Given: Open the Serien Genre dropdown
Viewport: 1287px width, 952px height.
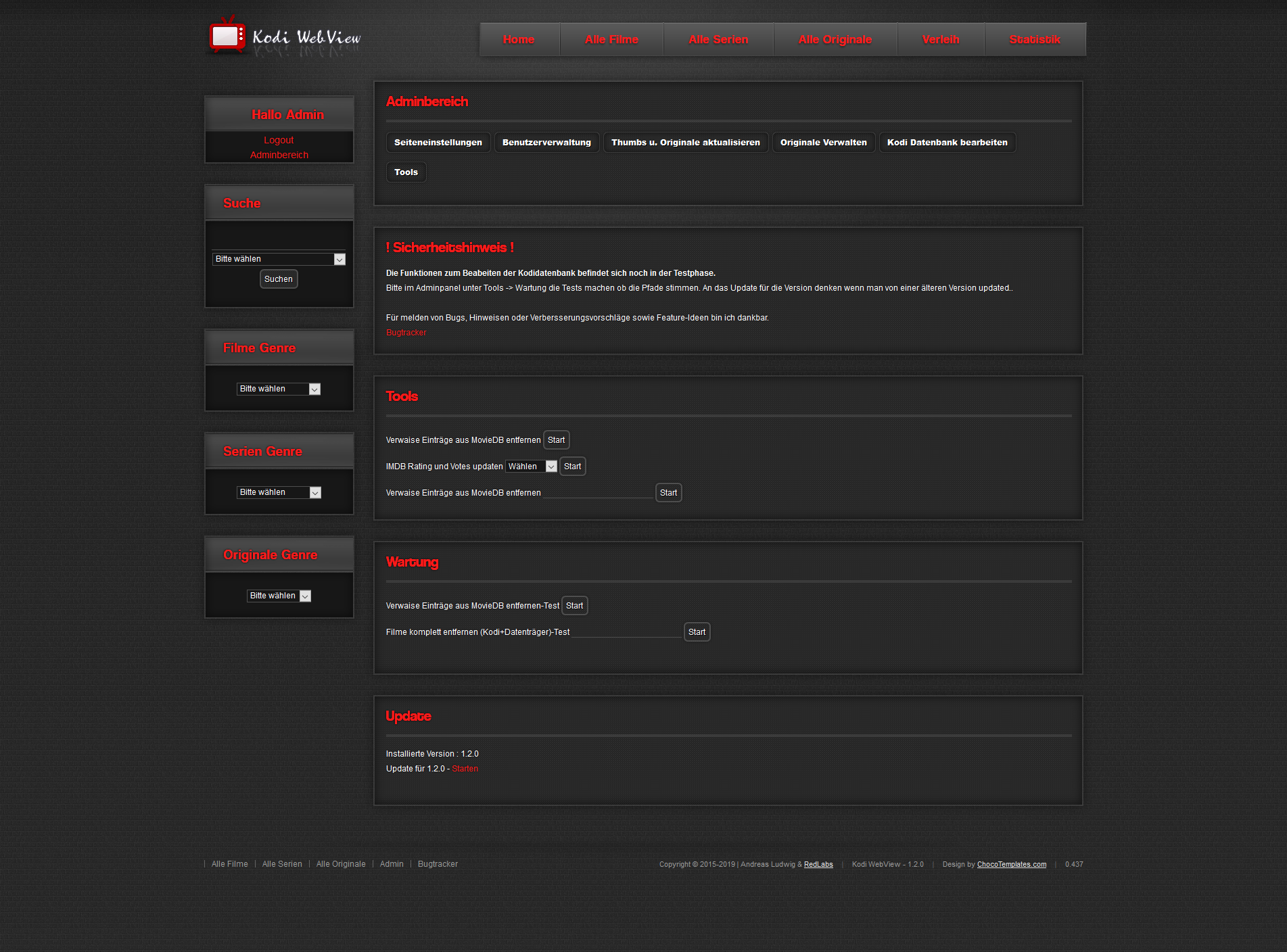Looking at the screenshot, I should (279, 492).
